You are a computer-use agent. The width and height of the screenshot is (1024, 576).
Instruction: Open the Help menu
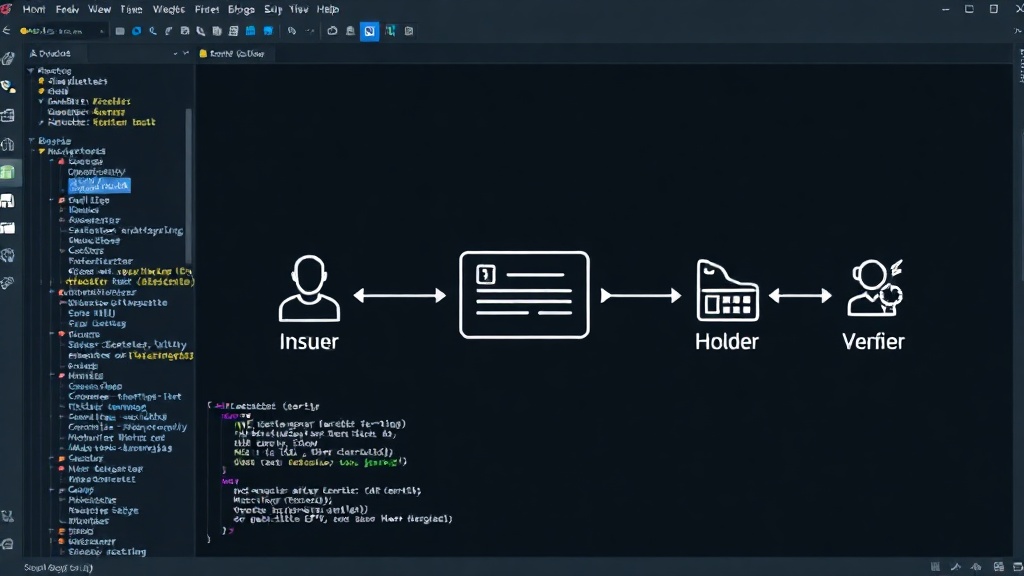coord(327,9)
